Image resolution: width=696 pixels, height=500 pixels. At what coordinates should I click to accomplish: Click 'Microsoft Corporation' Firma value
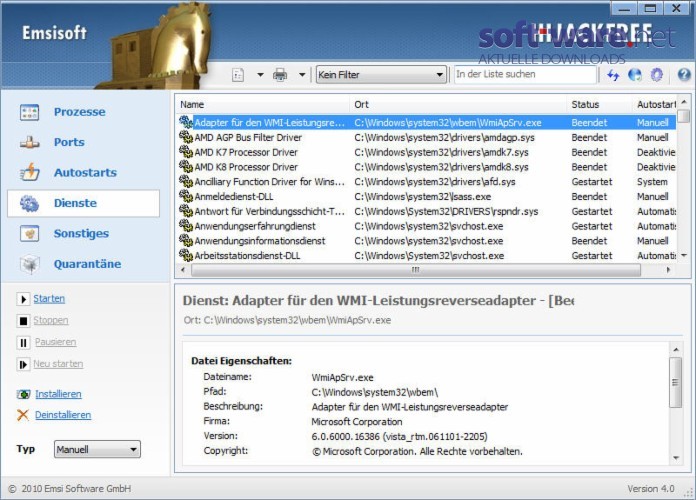tap(357, 421)
